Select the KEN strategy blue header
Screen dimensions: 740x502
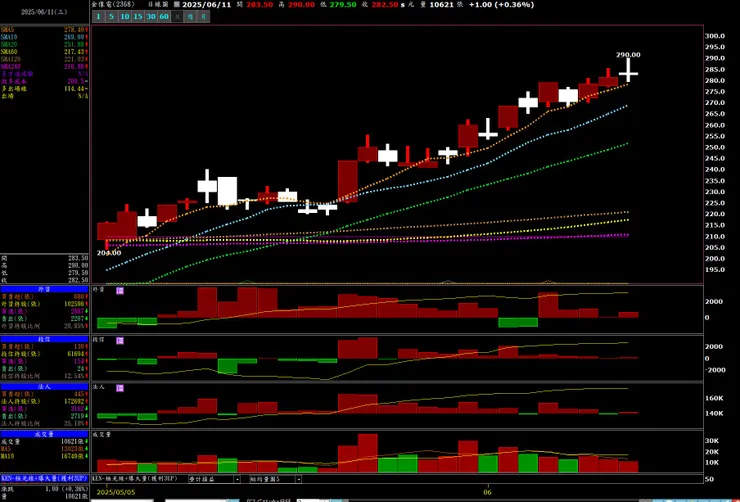pos(44,478)
